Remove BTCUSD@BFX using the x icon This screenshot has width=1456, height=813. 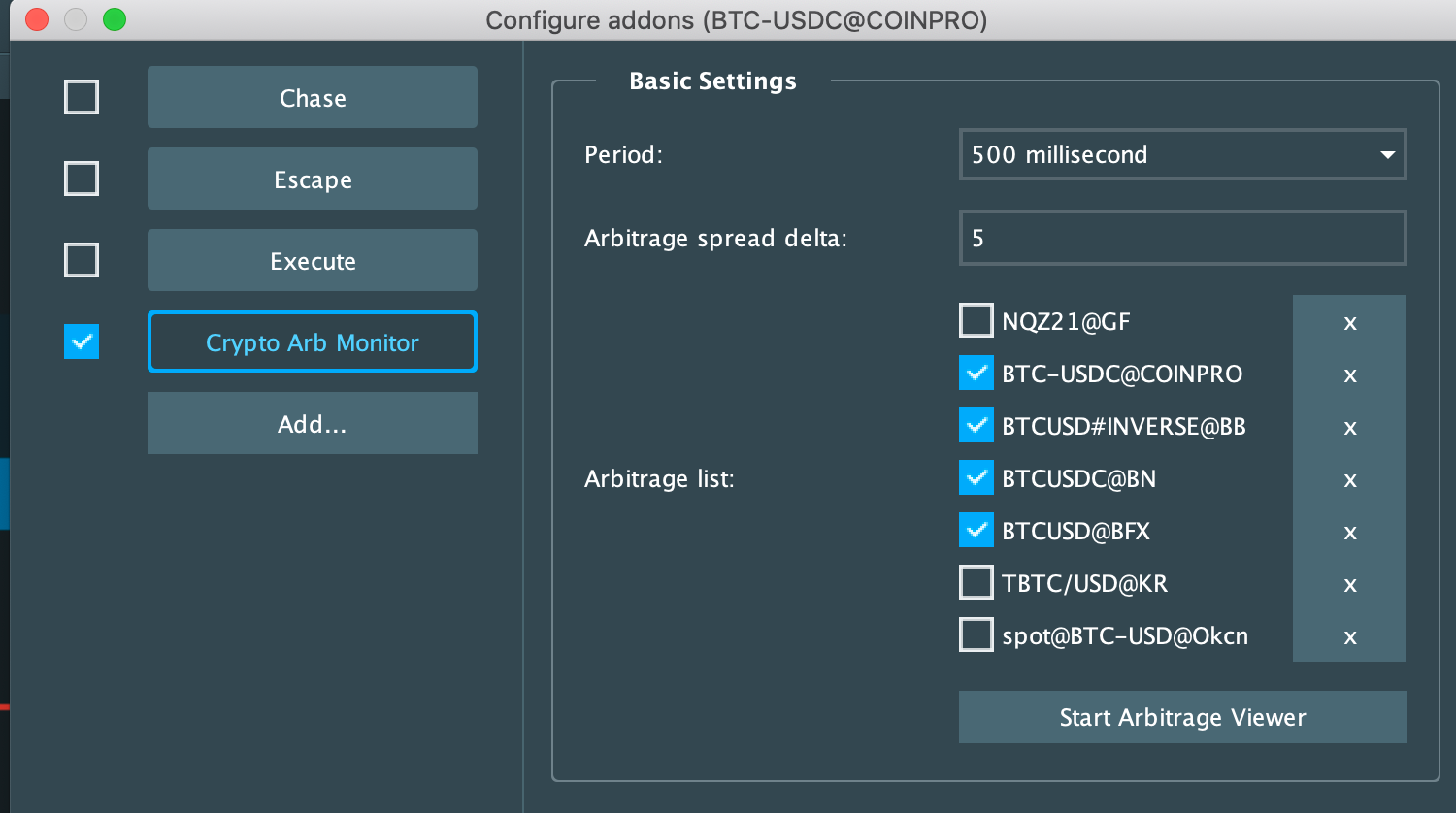[x=1349, y=532]
